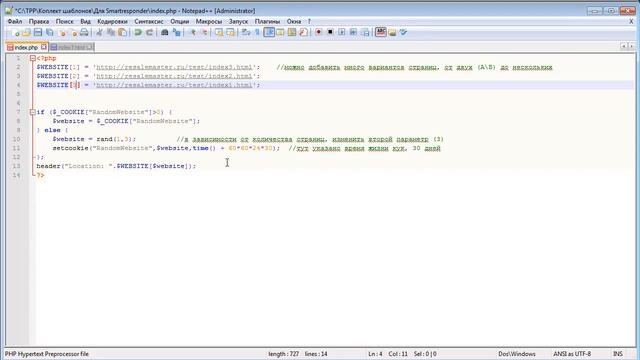Close the inactive second tab via its X
This screenshot has height=360, width=640.
point(90,47)
